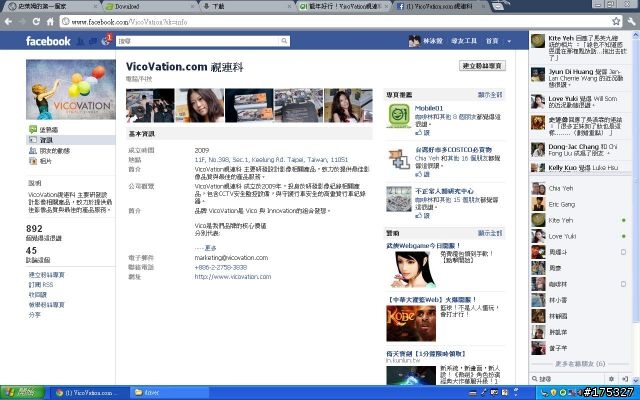
Task: Open the folder item in the taskbar
Action: [169, 393]
